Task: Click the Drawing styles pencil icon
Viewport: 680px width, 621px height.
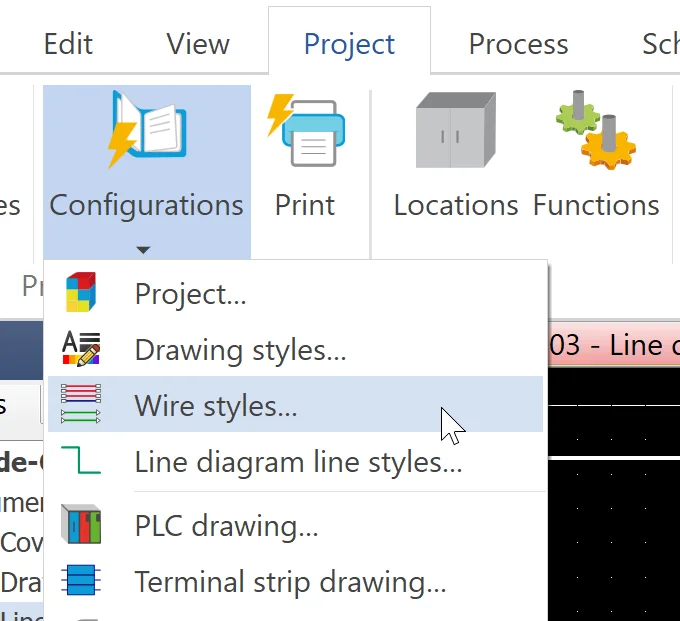Action: click(x=81, y=350)
